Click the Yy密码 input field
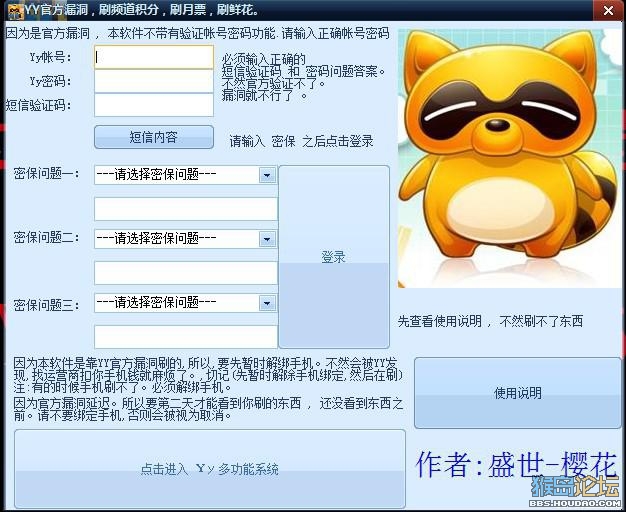The height and width of the screenshot is (512, 626). click(x=154, y=81)
